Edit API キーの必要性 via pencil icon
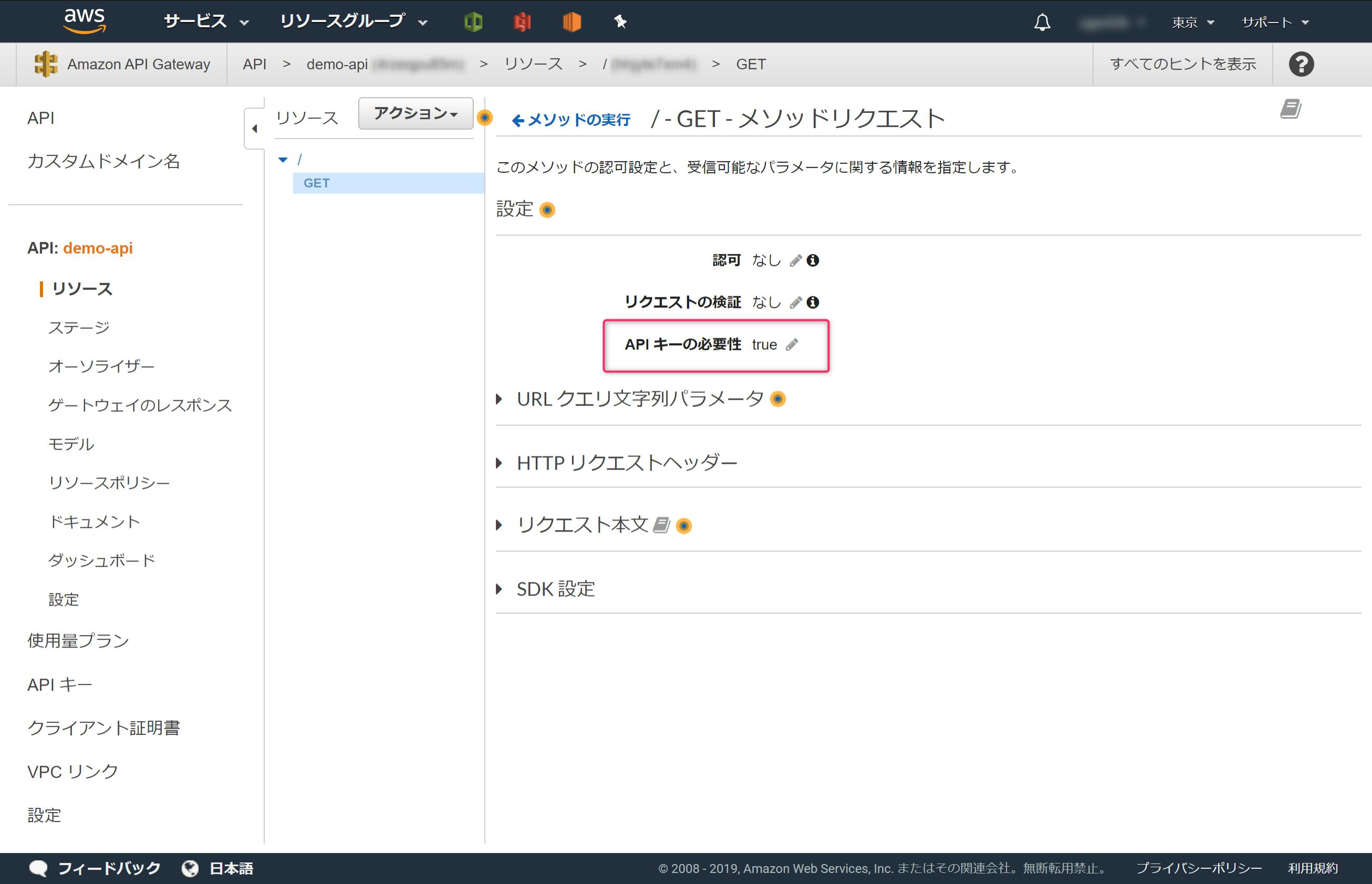 pyautogui.click(x=792, y=345)
